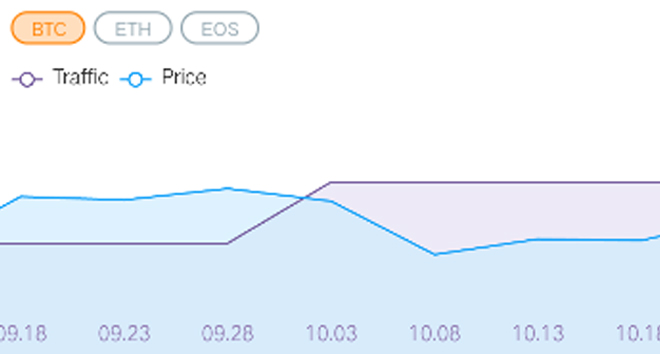This screenshot has width=660, height=360.
Task: Click the 09.23 date axis label
Action: tap(124, 333)
